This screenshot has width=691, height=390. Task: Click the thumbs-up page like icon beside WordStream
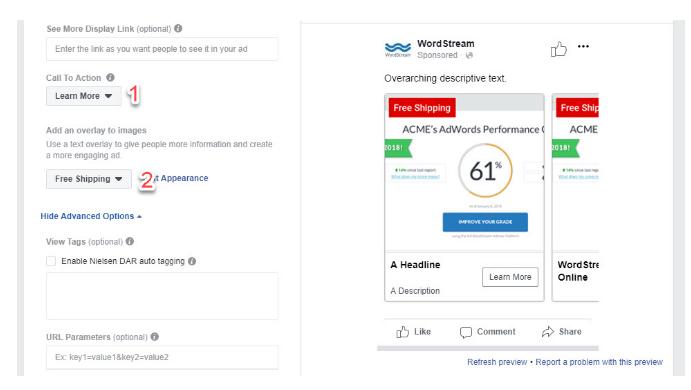(558, 48)
